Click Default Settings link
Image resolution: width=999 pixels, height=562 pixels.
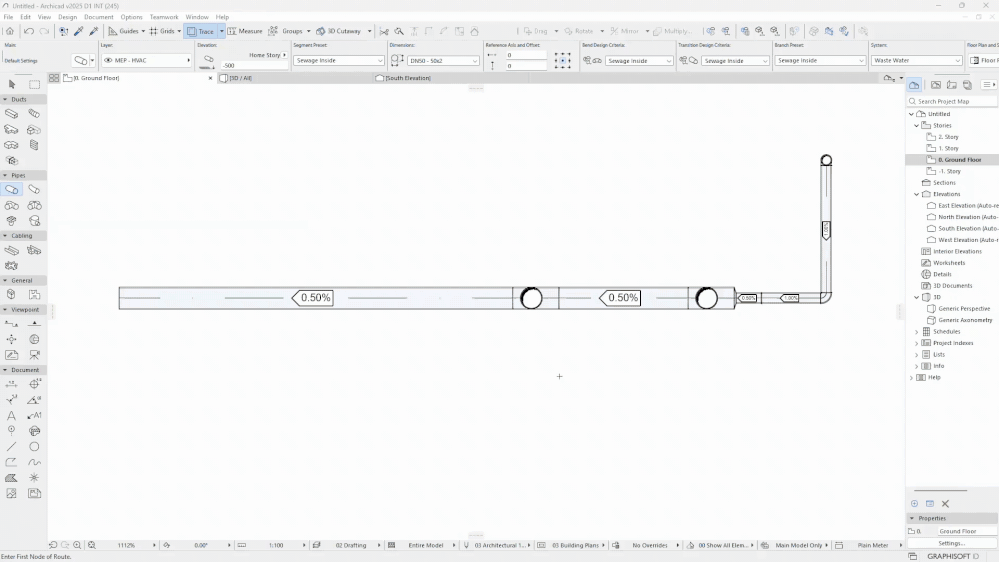click(21, 61)
